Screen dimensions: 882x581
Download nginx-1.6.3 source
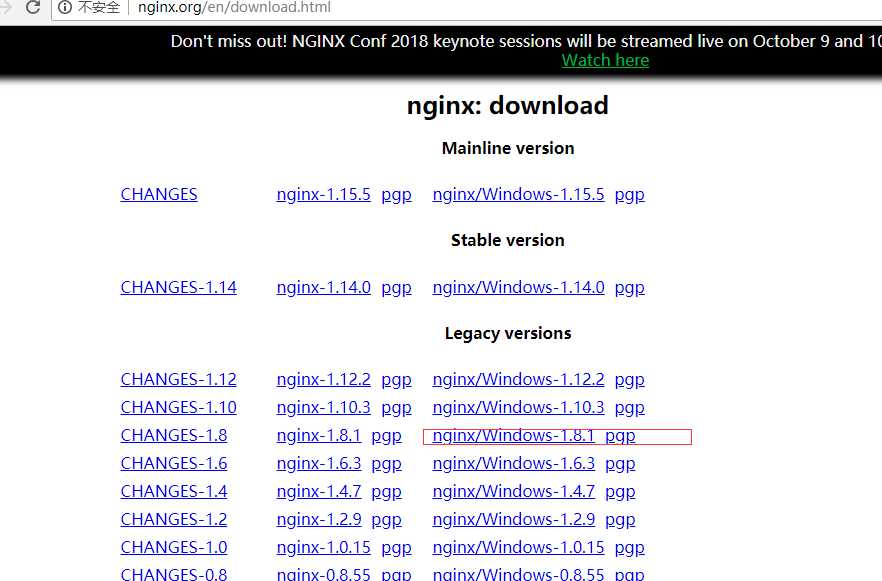point(319,463)
